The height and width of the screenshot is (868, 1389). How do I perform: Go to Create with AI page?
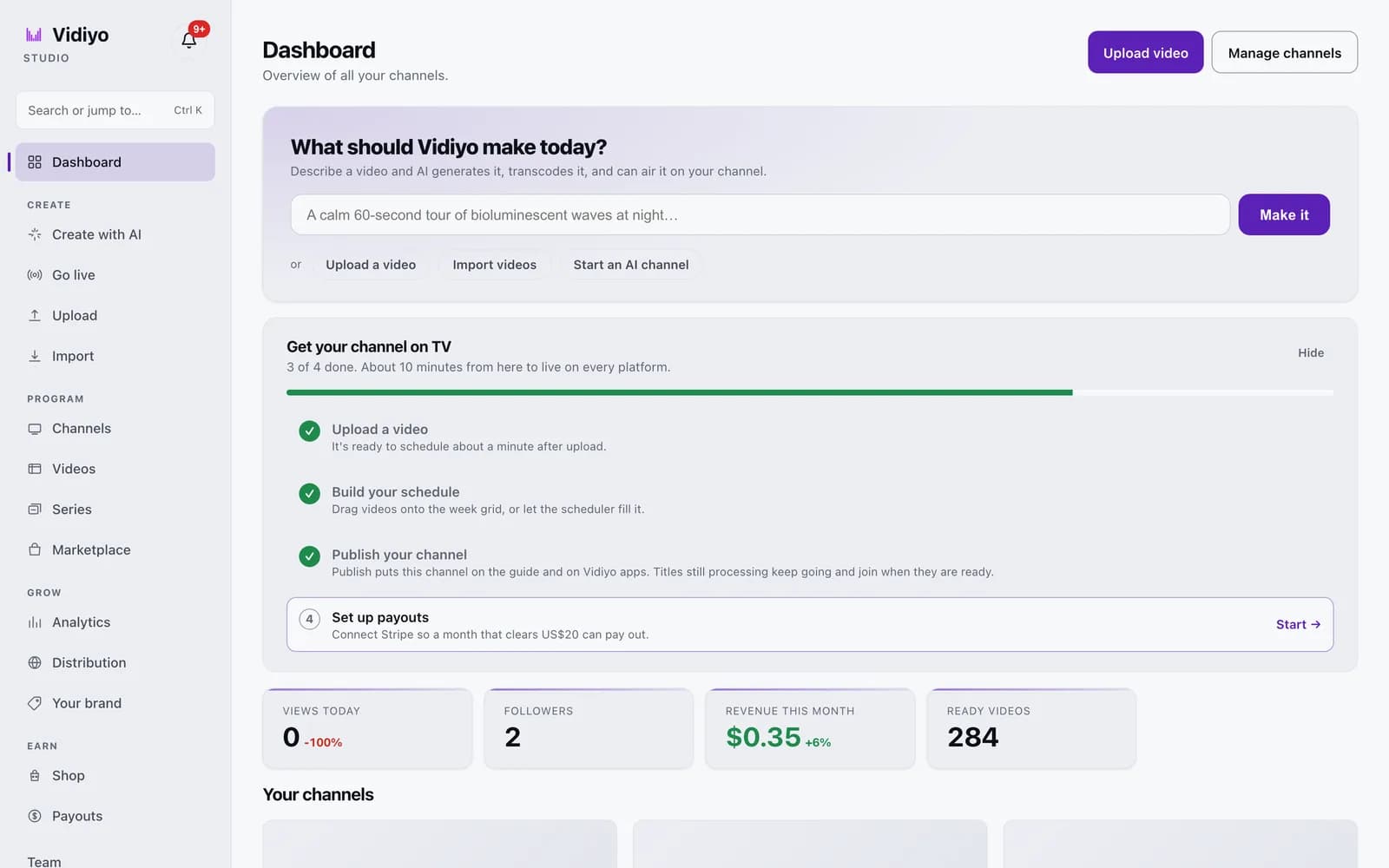[x=115, y=234]
